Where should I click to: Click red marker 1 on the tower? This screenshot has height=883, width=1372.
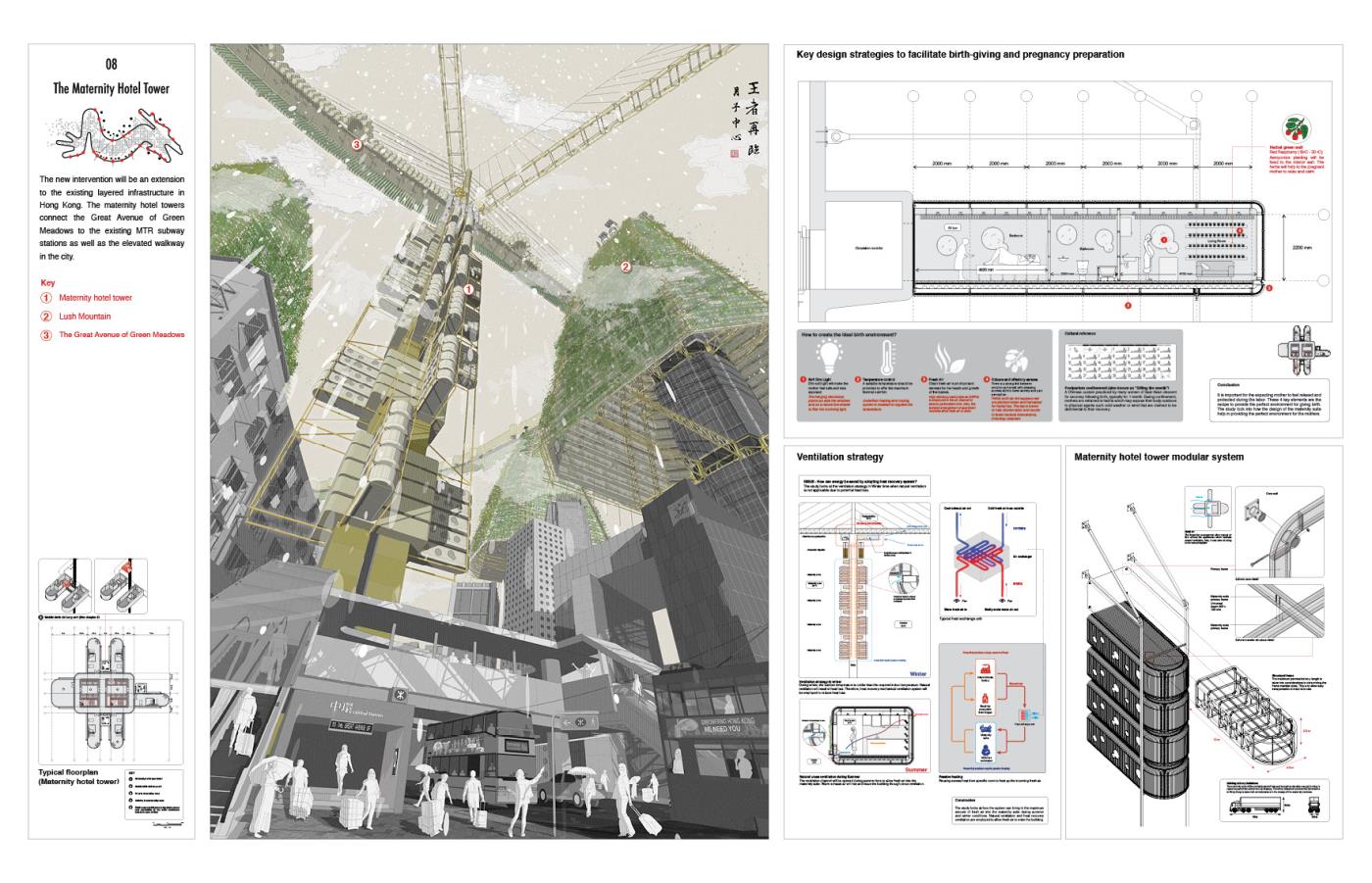[x=468, y=289]
